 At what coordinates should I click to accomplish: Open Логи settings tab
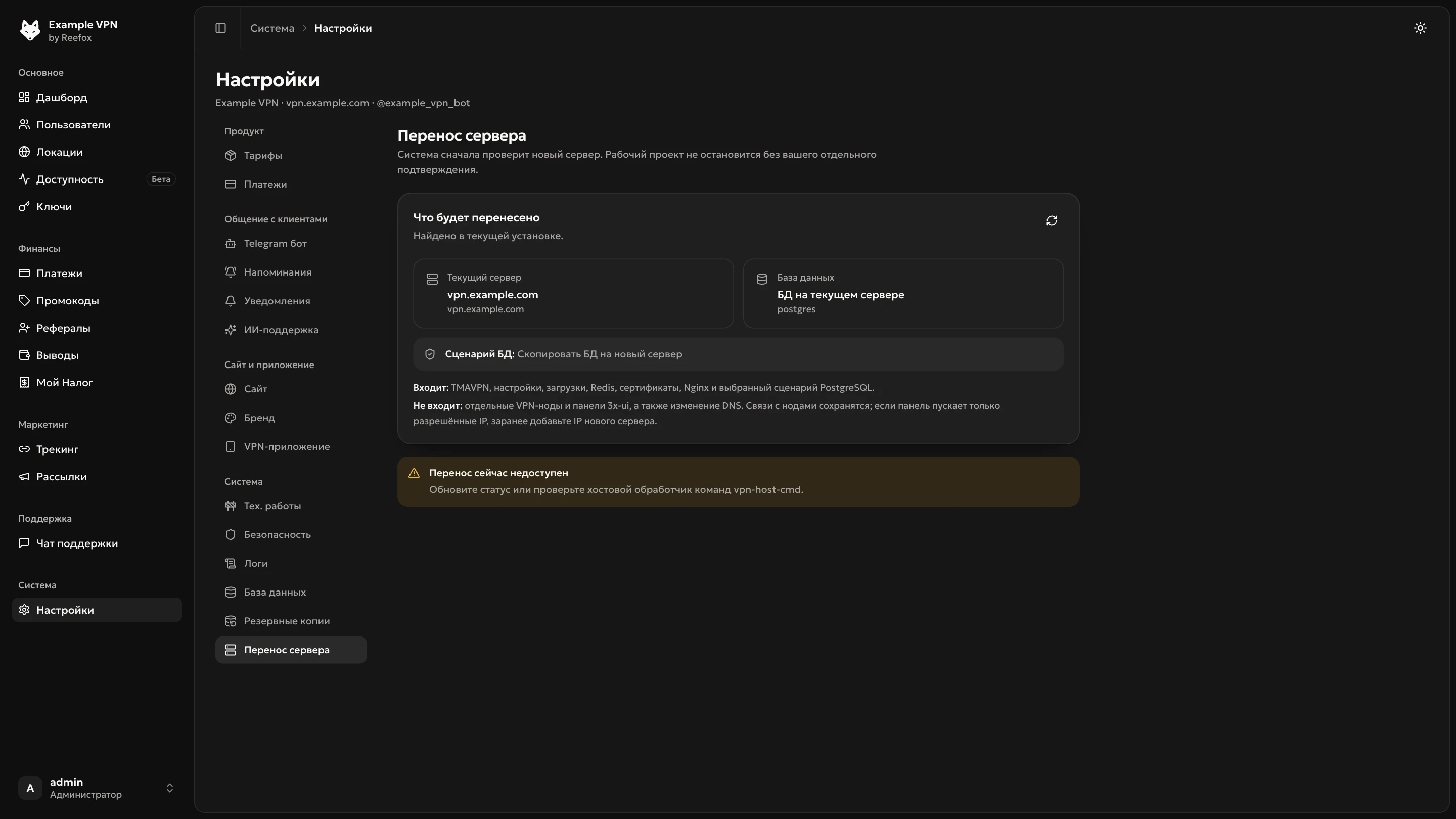pyautogui.click(x=291, y=564)
